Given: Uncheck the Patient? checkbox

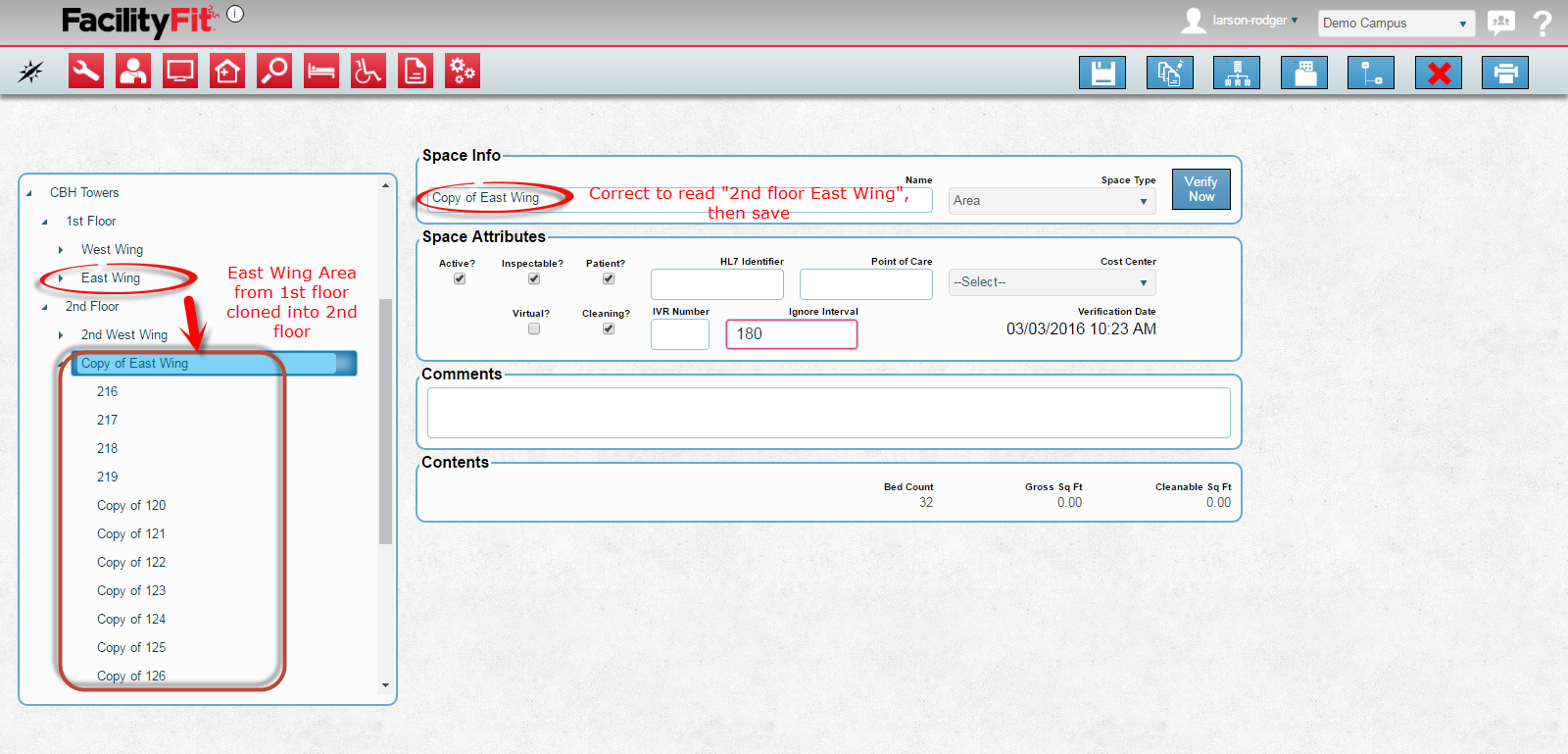Looking at the screenshot, I should [609, 279].
